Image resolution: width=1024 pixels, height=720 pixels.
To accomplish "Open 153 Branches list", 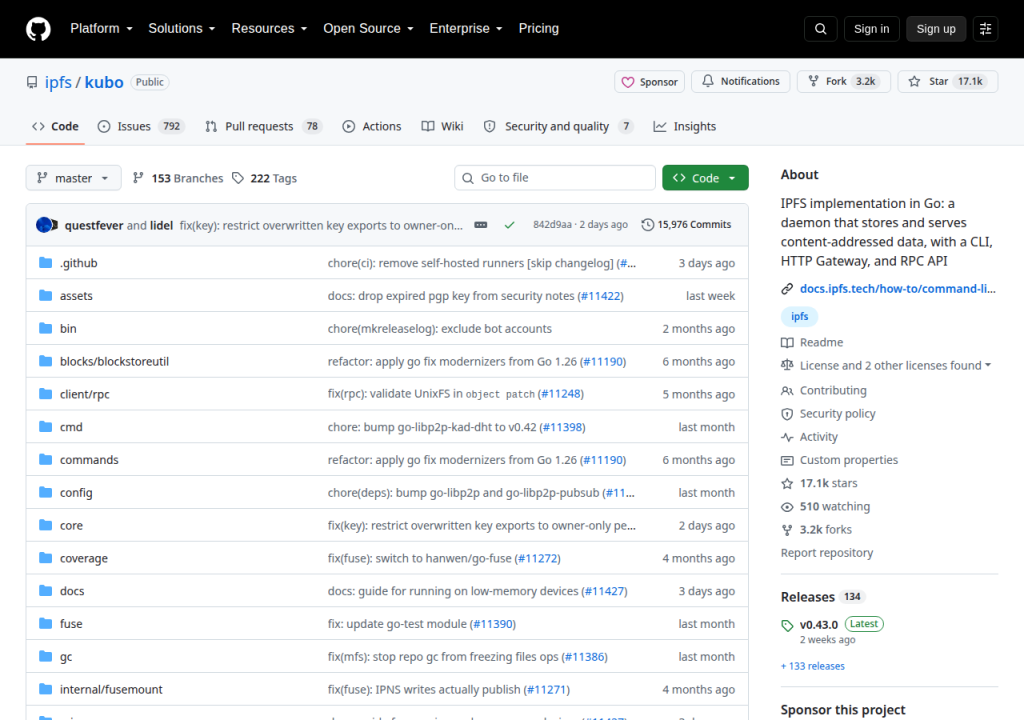I will 178,178.
